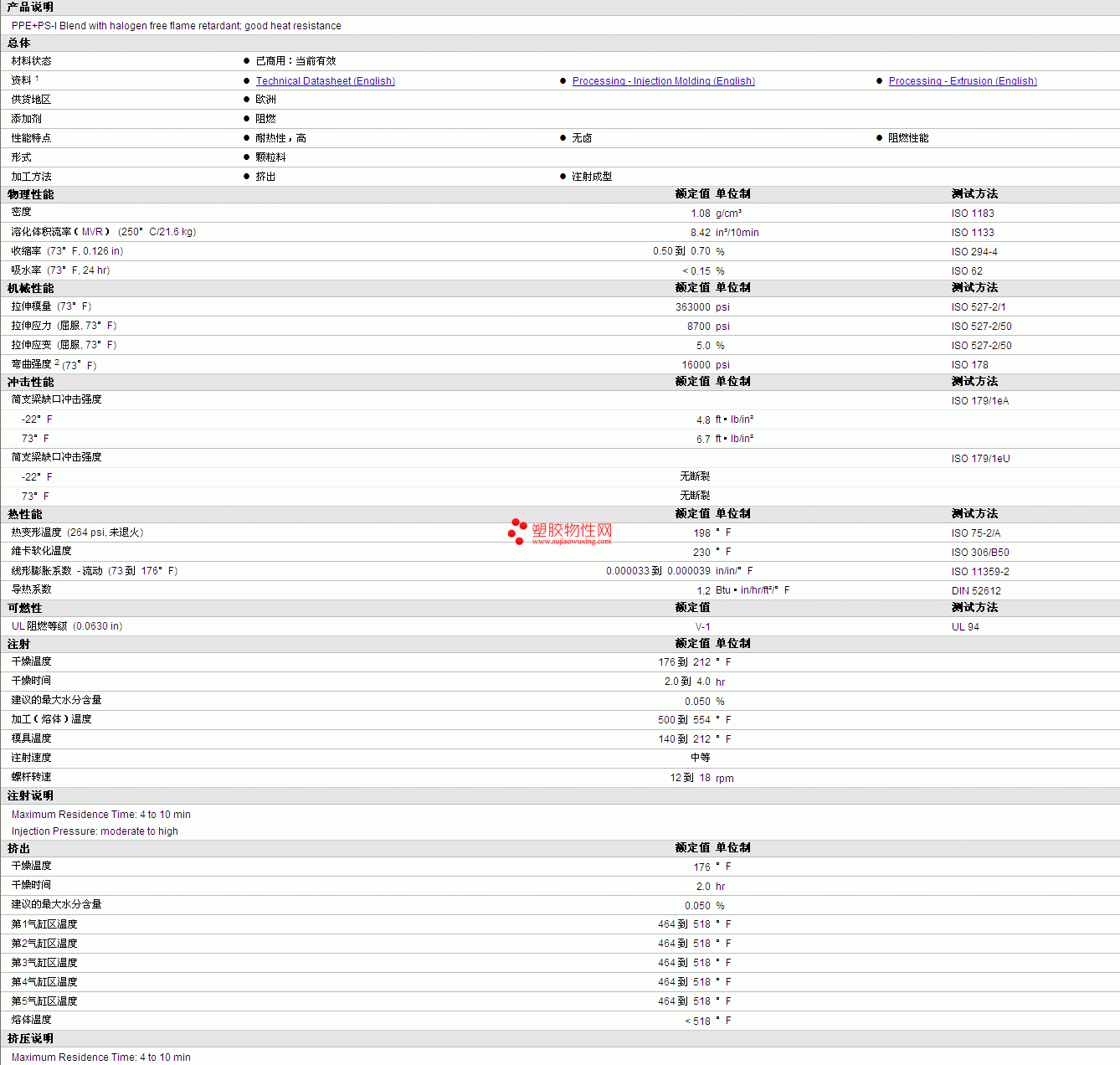Open the Technical Datasheet (English) link
Image resolution: width=1120 pixels, height=1065 pixels.
pyautogui.click(x=326, y=81)
